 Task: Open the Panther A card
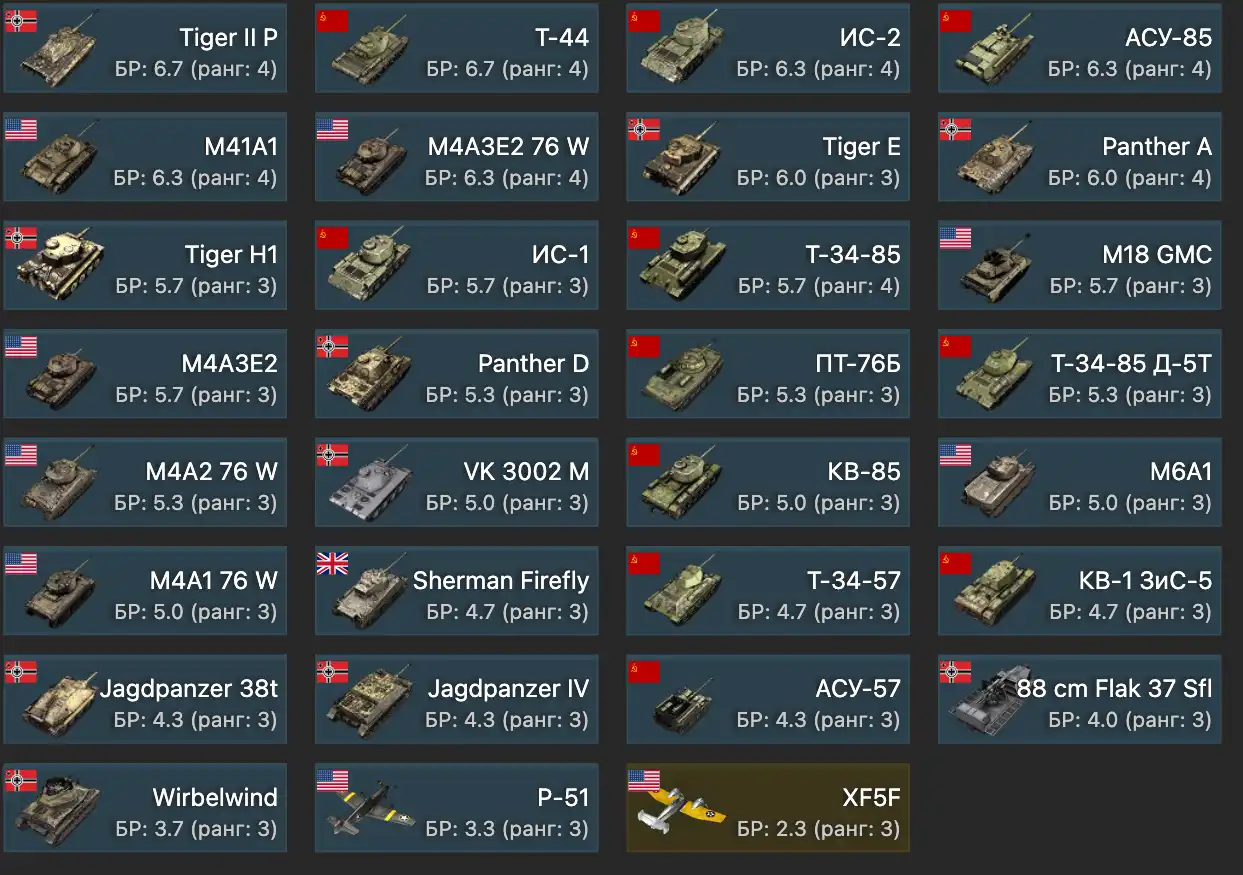1079,157
